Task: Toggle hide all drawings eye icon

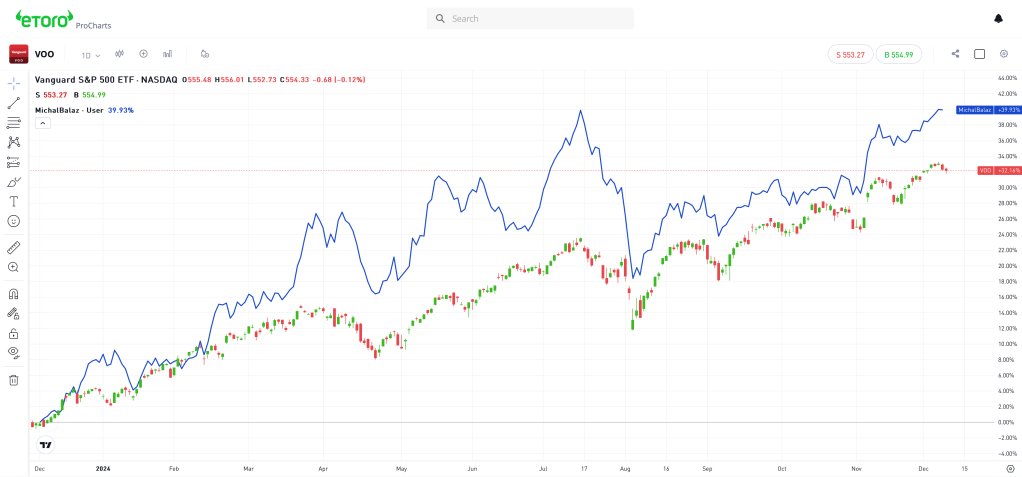Action: (14, 353)
